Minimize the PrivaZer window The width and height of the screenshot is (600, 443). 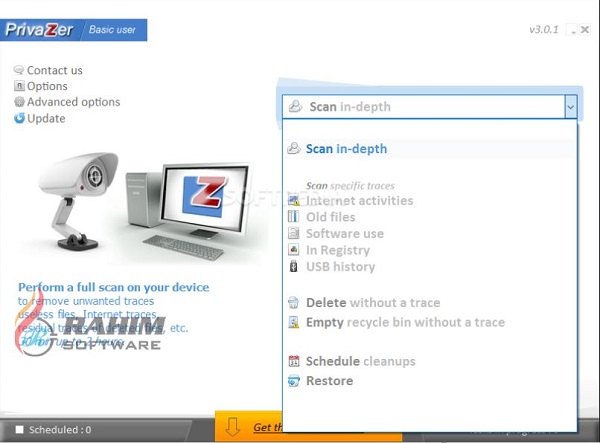tap(573, 30)
